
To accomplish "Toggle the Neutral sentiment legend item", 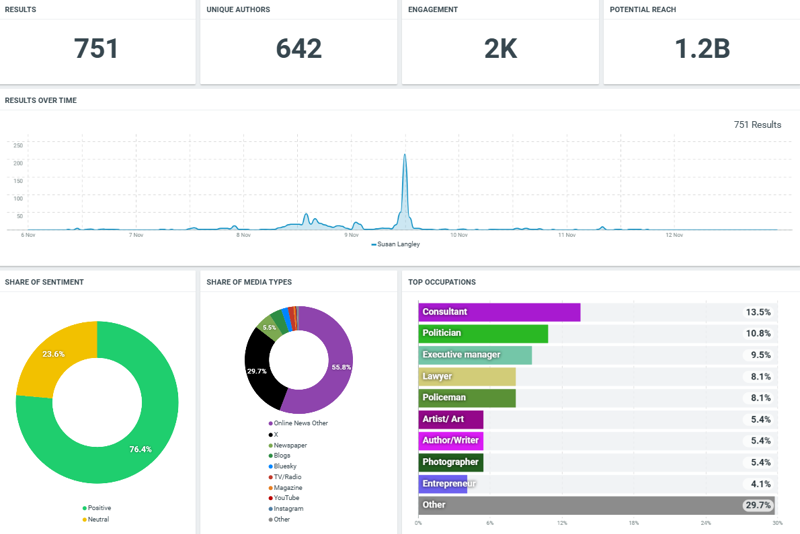I will [x=97, y=519].
